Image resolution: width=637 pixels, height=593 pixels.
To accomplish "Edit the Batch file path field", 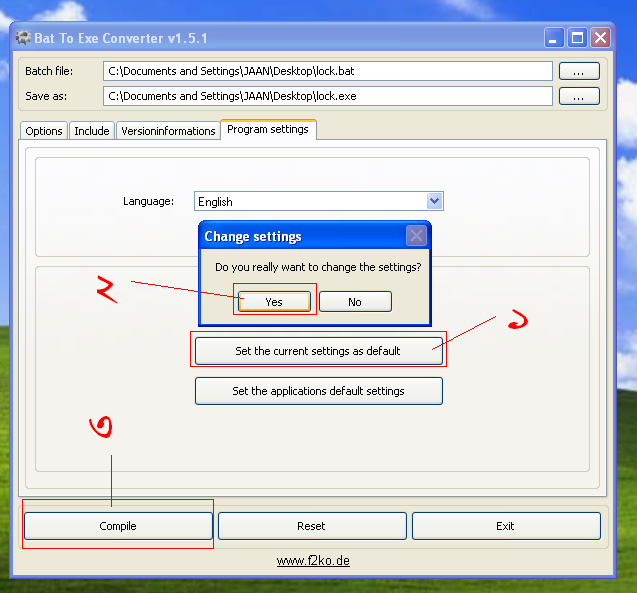I will pyautogui.click(x=327, y=71).
